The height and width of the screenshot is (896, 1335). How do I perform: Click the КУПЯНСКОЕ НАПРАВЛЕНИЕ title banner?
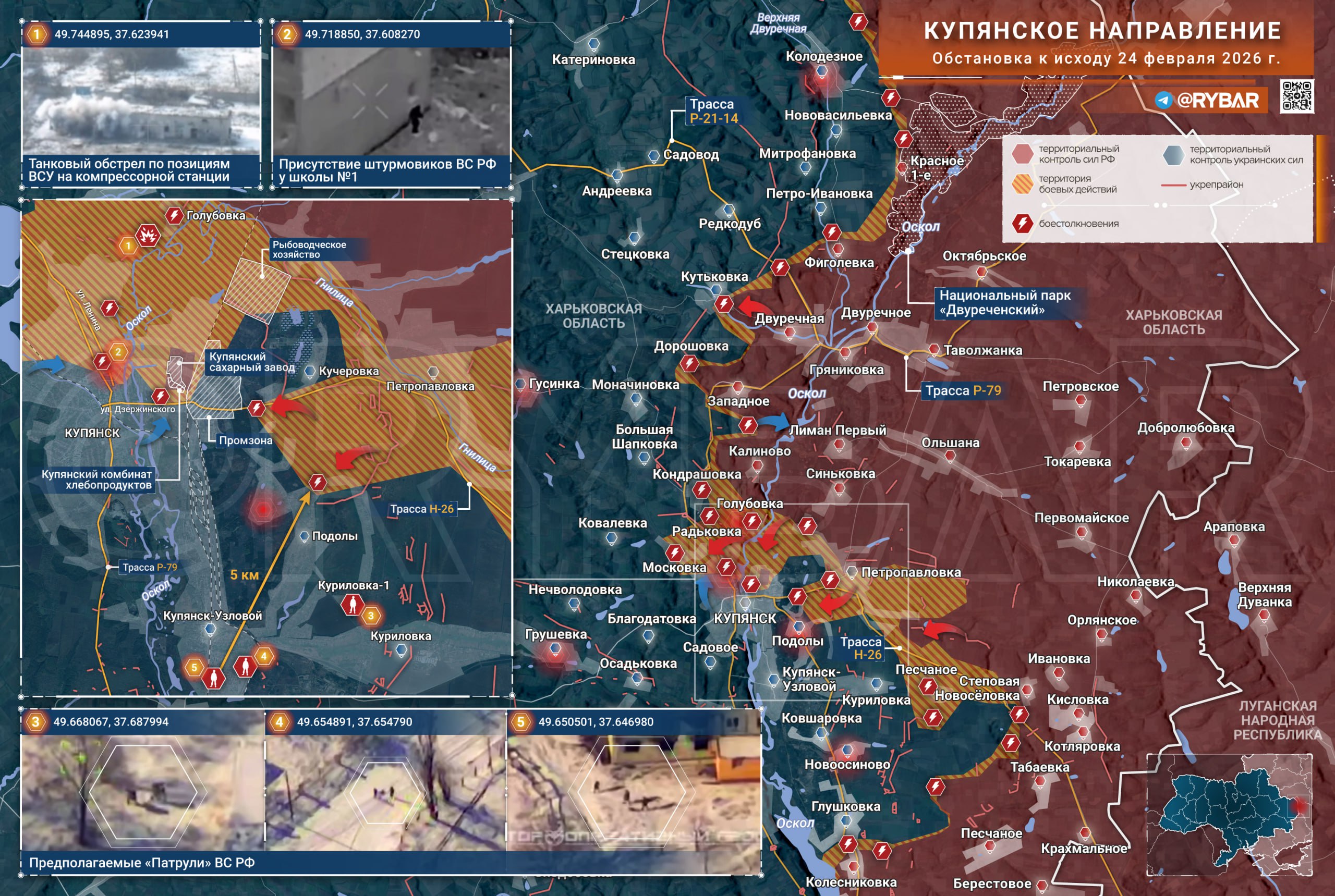click(1101, 31)
